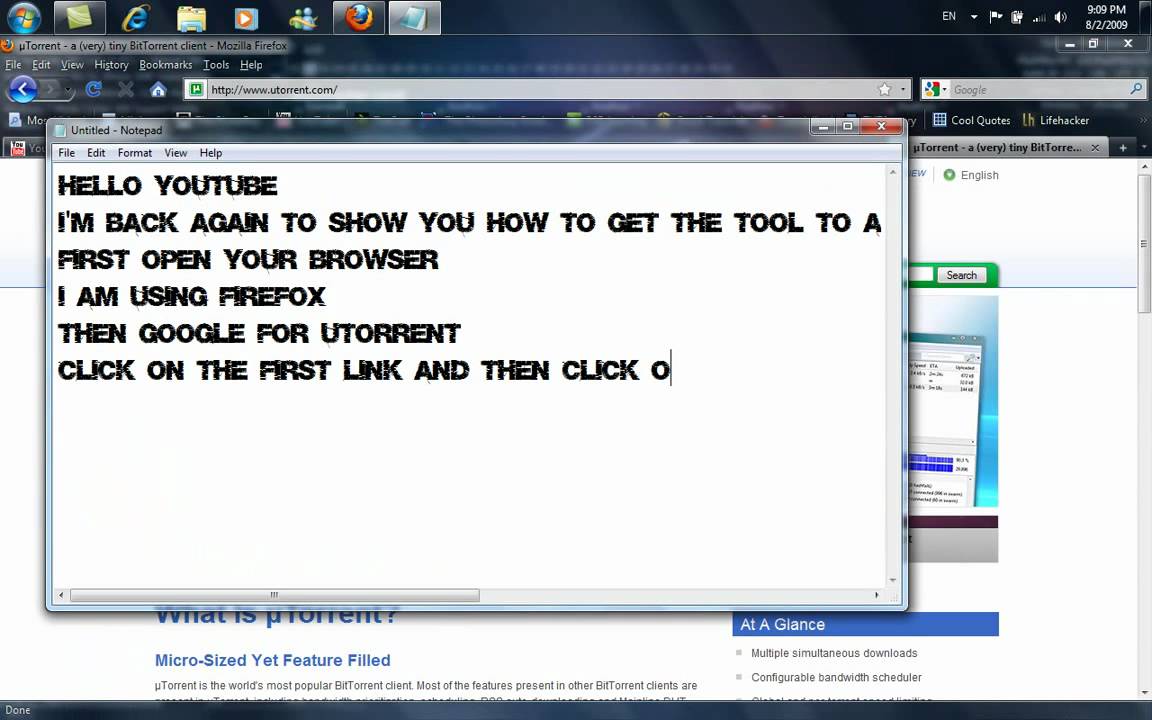
Task: Click Firefox Stop loading button
Action: (126, 90)
